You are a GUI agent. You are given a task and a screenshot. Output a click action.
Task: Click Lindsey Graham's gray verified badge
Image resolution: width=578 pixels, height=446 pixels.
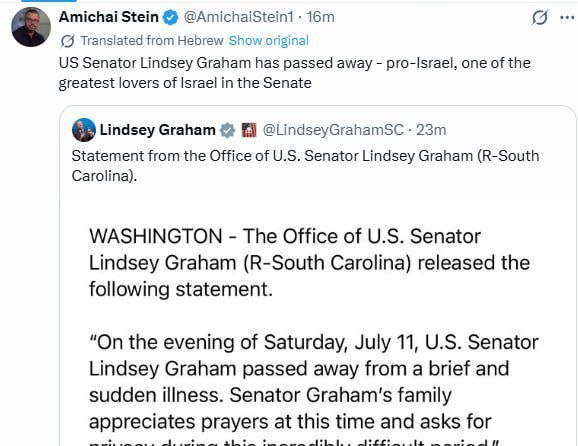[x=227, y=130]
